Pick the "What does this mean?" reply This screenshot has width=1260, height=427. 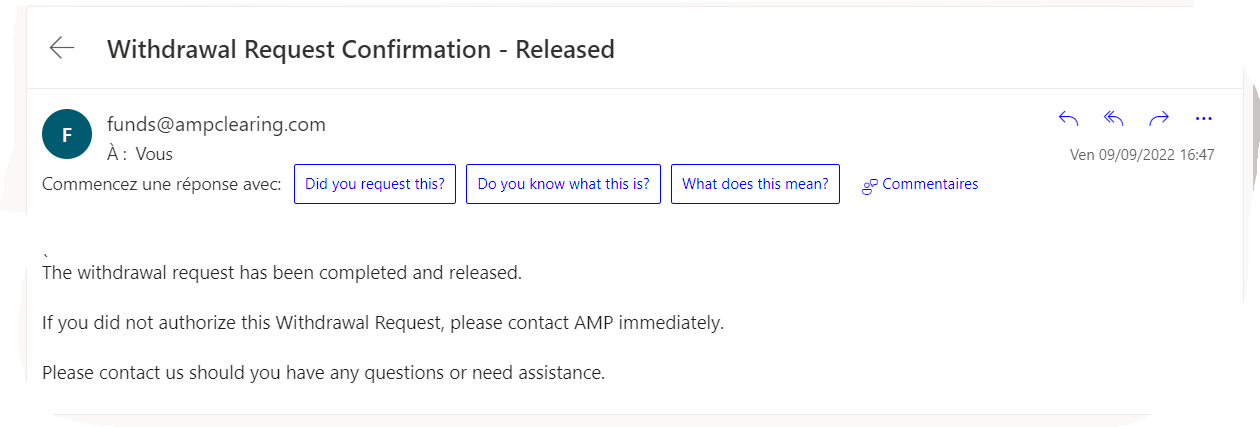[x=755, y=184]
